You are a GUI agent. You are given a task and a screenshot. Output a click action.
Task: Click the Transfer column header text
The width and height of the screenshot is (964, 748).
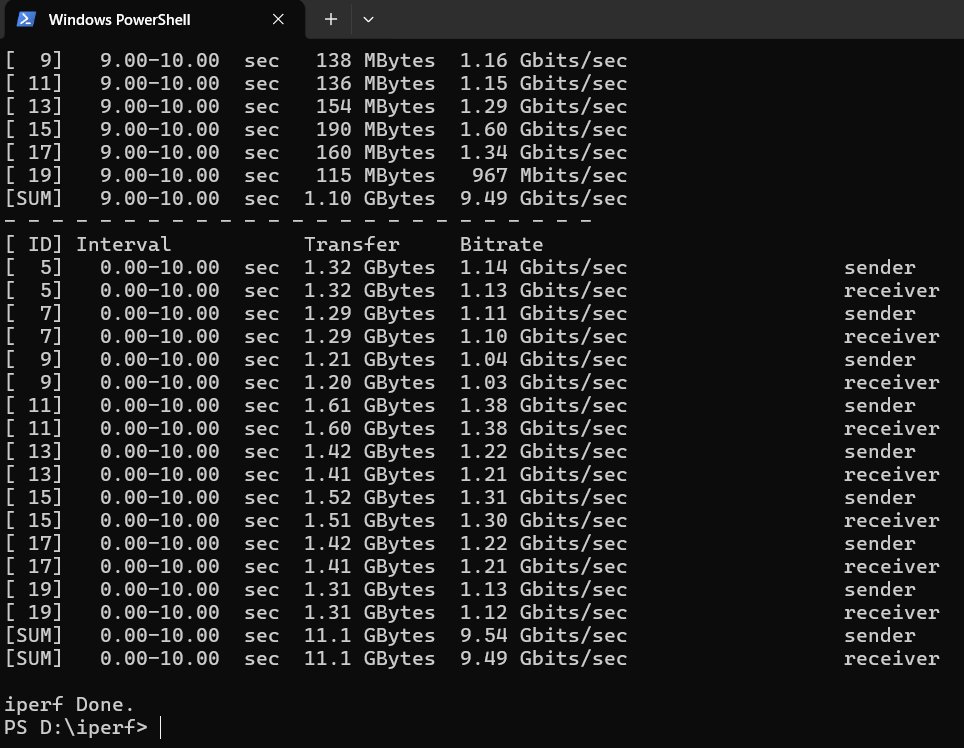[x=351, y=244]
